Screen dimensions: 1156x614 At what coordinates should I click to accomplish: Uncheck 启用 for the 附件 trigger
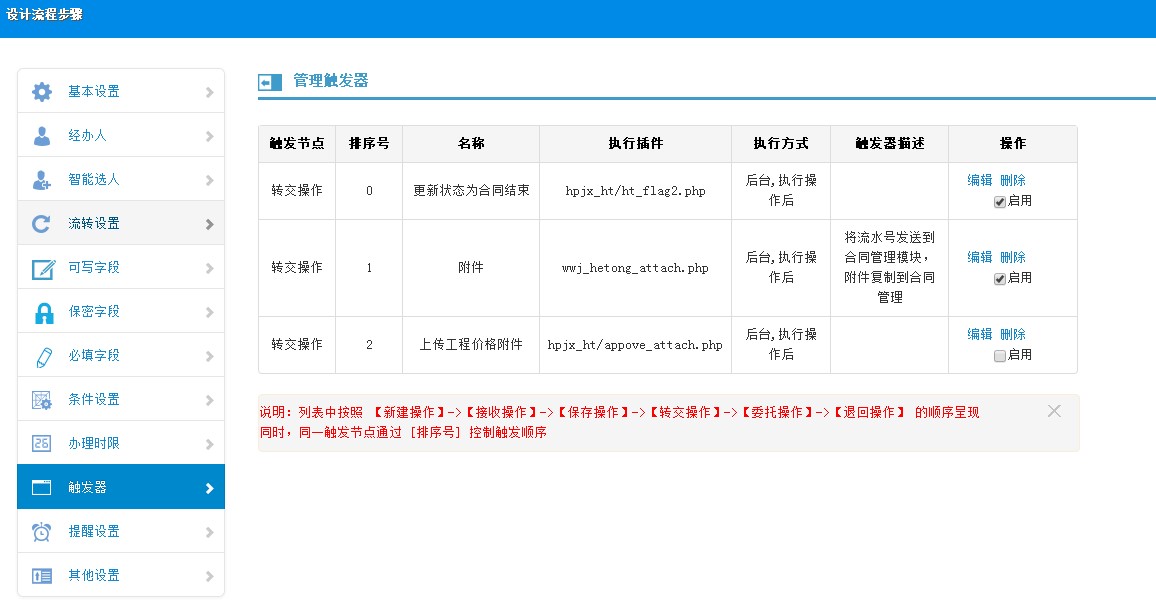coord(1000,279)
